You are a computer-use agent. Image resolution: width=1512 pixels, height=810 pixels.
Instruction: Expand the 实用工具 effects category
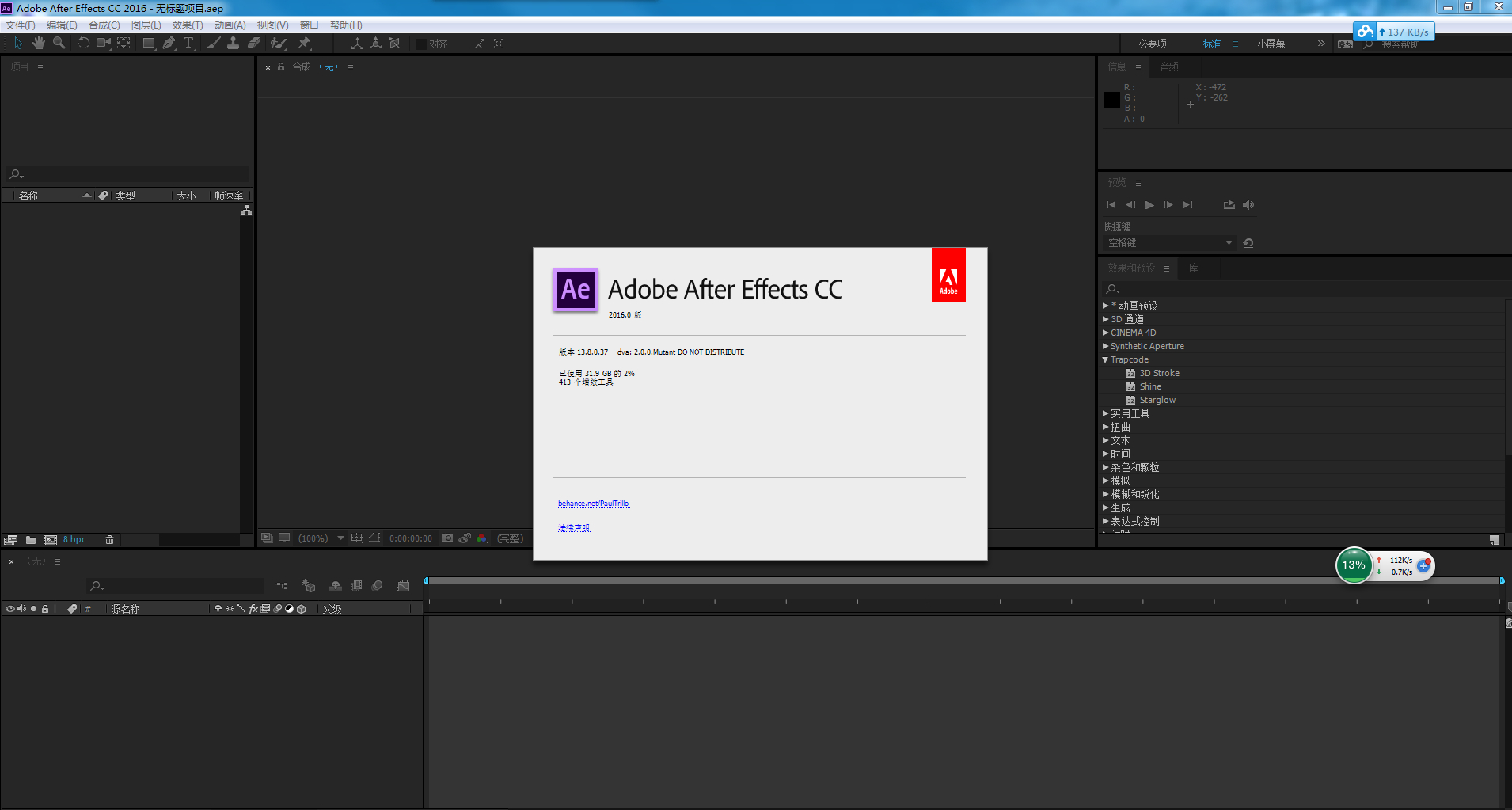1106,413
